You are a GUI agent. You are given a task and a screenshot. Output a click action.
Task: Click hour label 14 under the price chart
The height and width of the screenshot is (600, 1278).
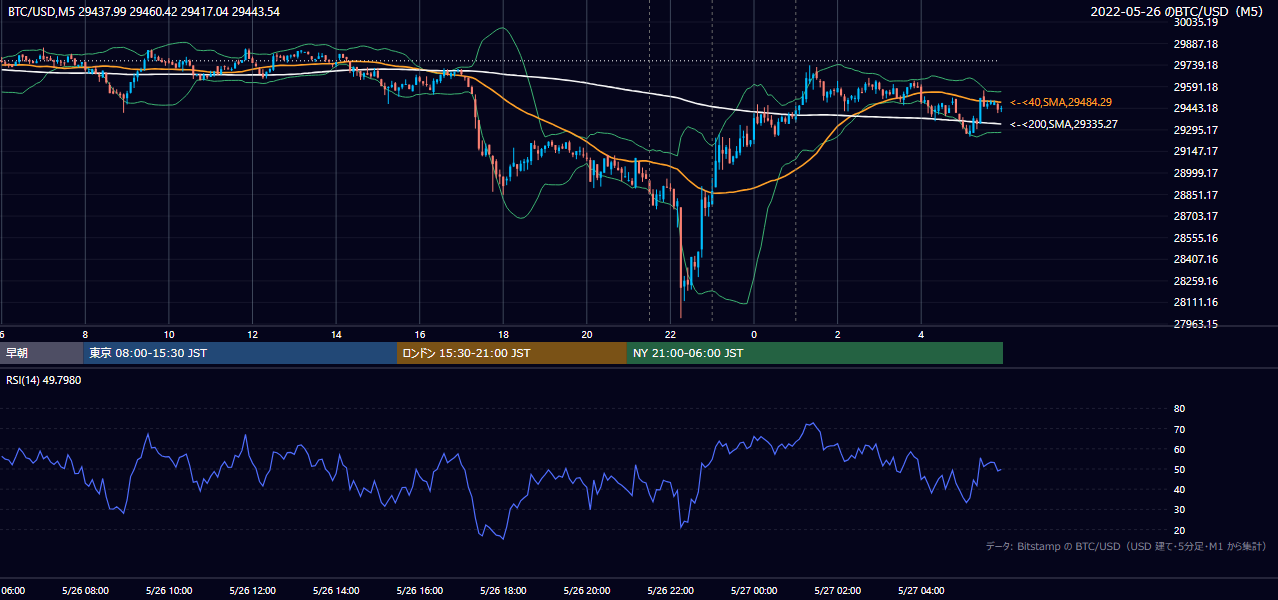(x=336, y=335)
